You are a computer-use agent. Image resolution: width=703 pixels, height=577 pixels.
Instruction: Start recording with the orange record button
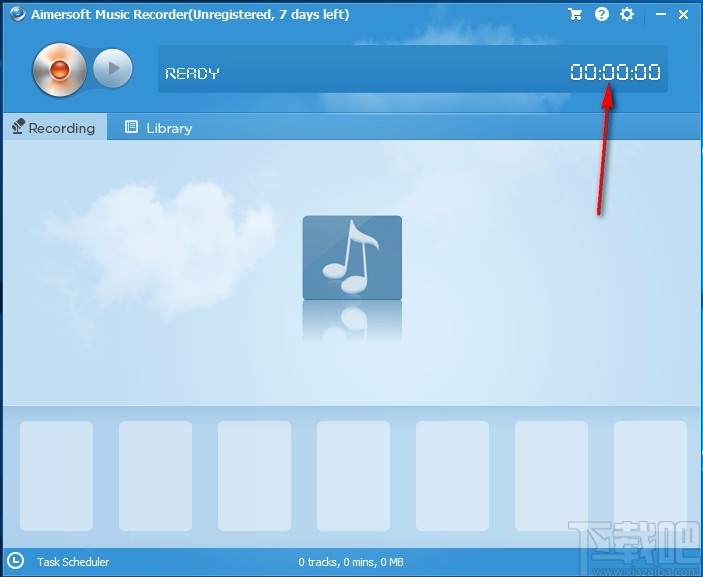click(60, 69)
